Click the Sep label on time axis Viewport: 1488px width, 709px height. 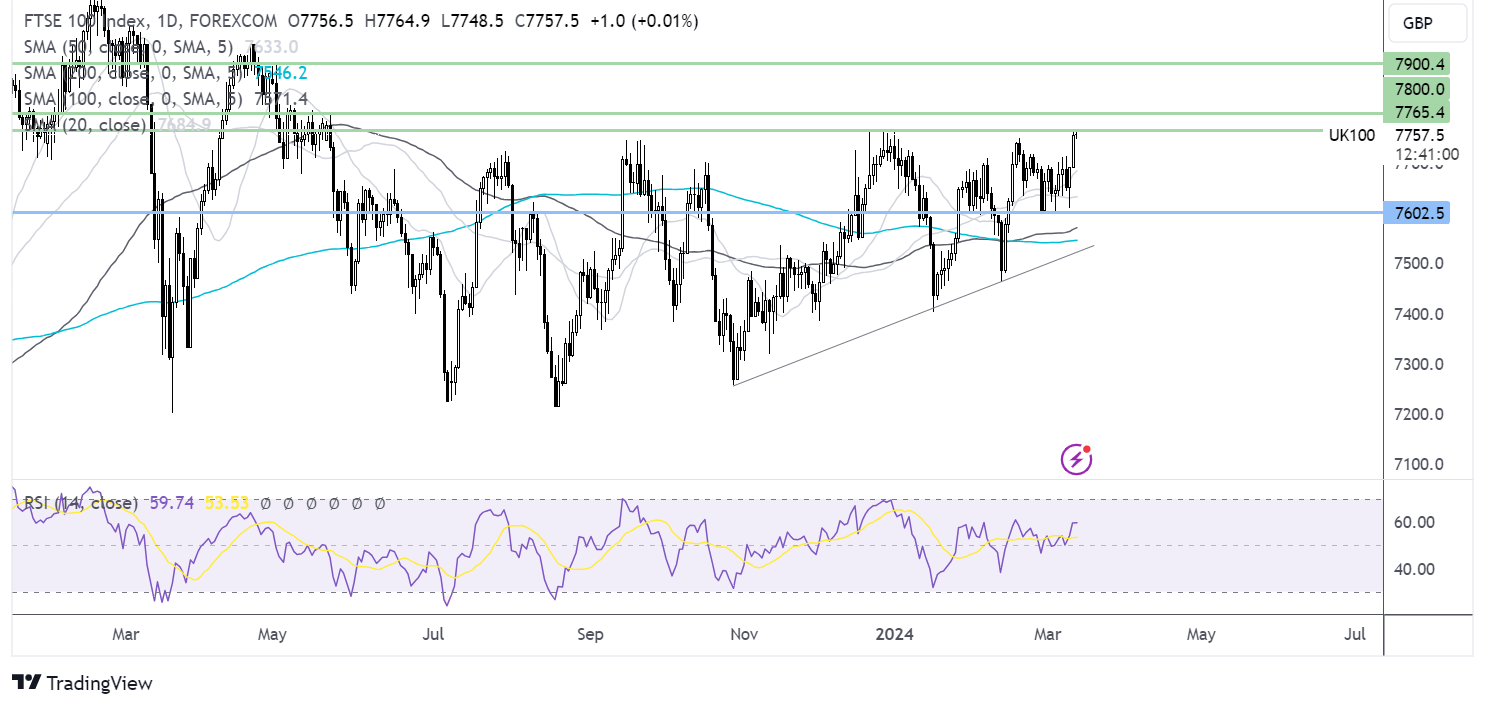coord(591,634)
